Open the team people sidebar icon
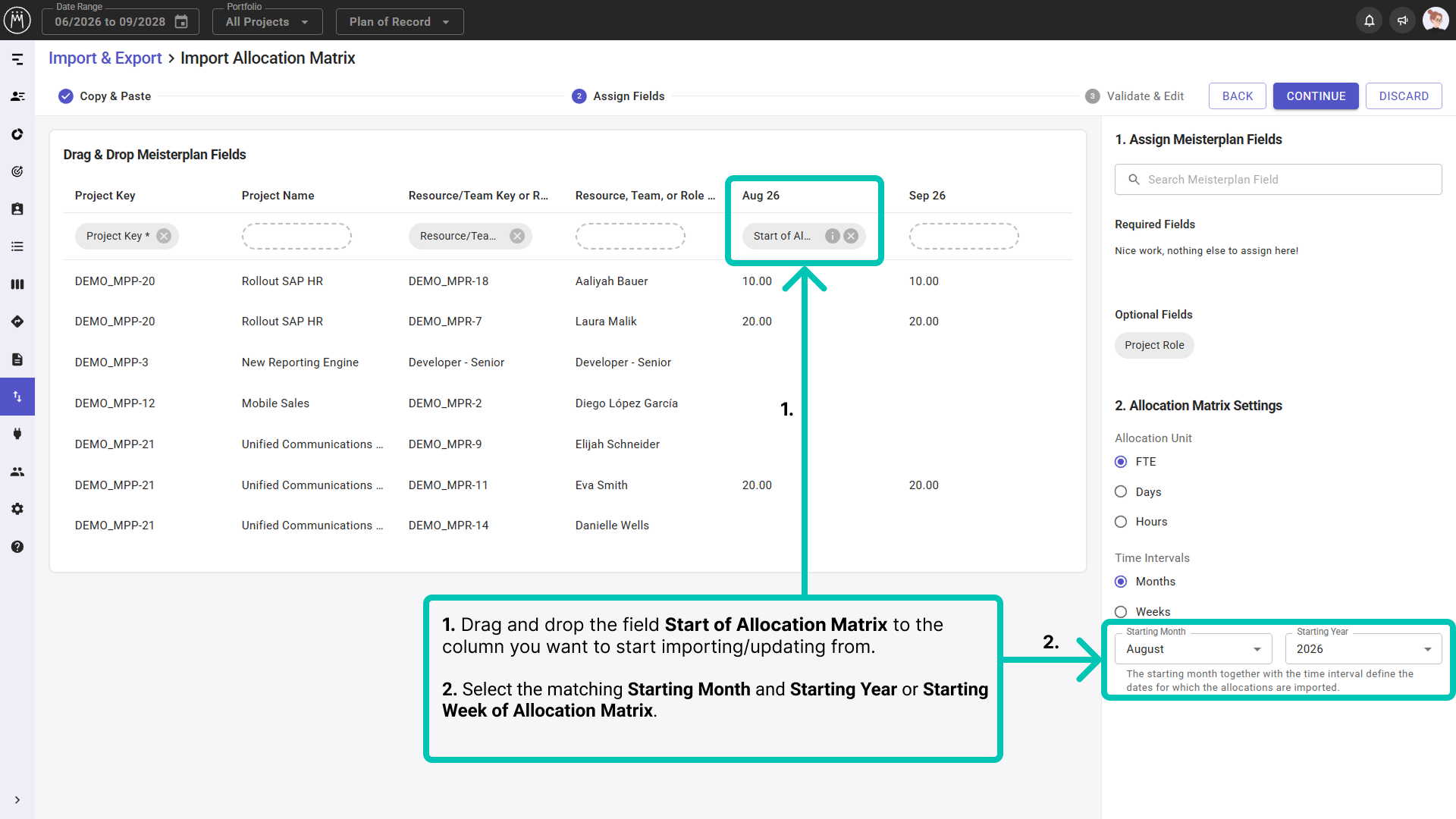This screenshot has width=1456, height=819. [x=17, y=472]
